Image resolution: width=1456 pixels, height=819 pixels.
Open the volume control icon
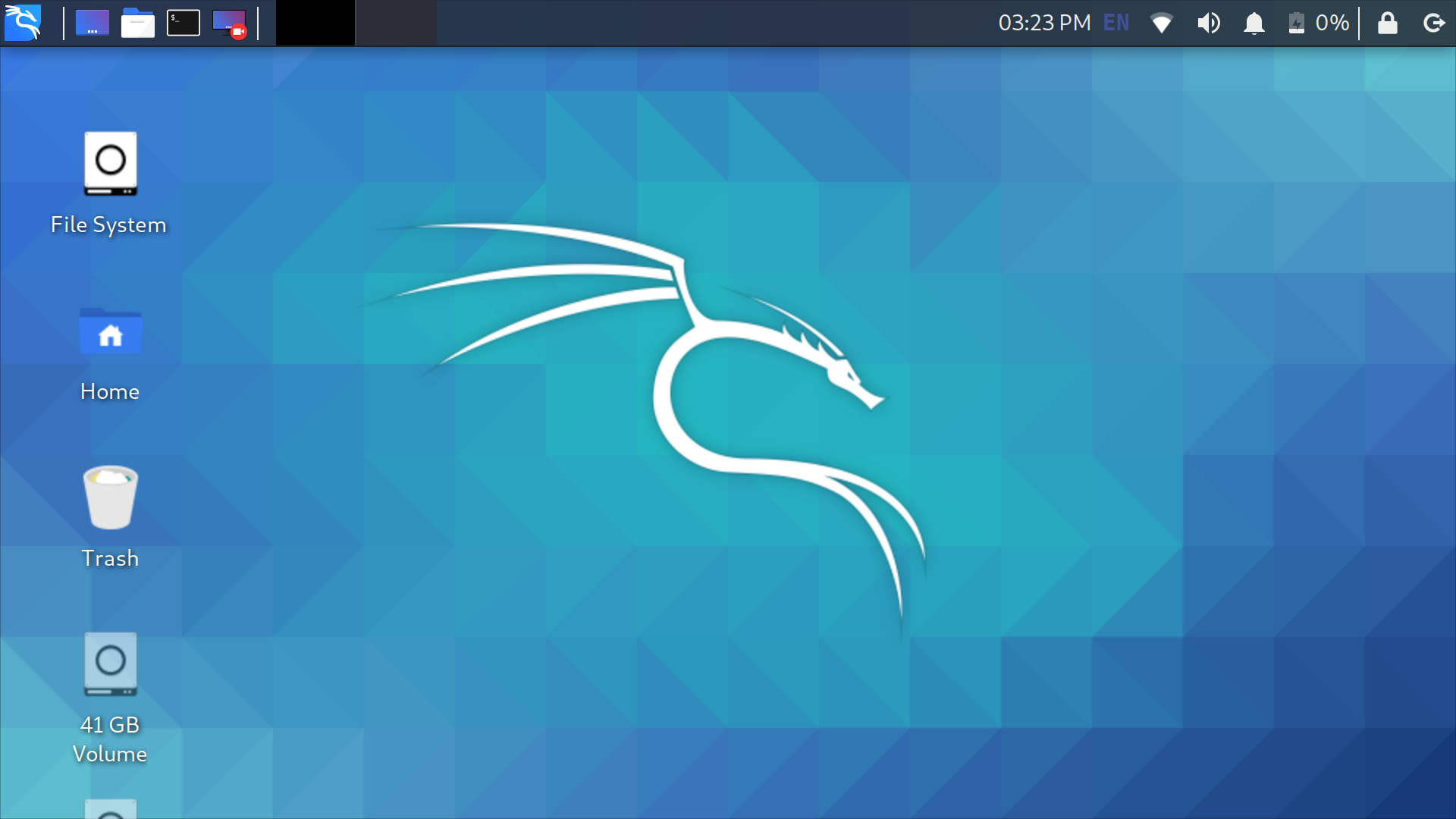coord(1209,23)
